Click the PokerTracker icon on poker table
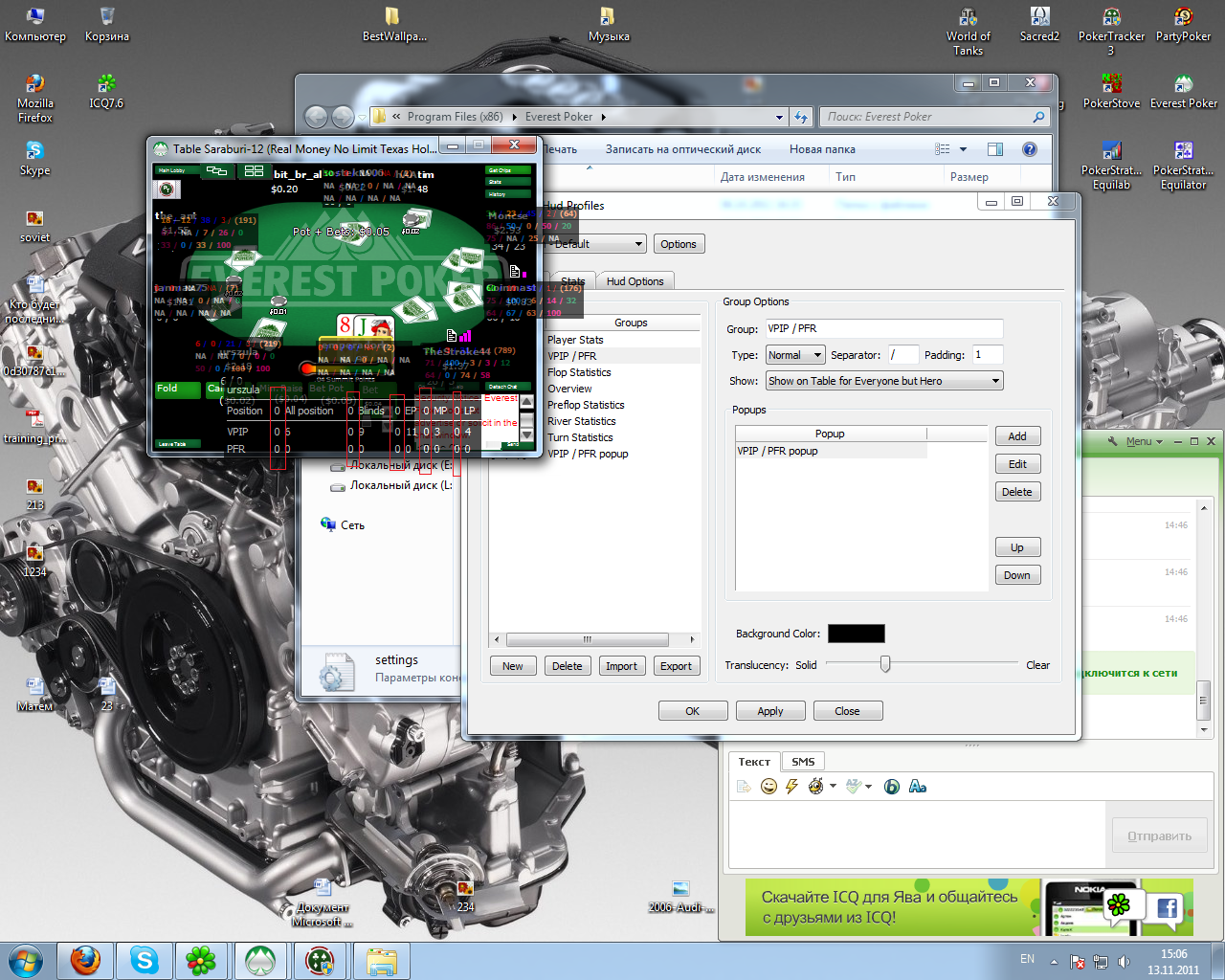The width and height of the screenshot is (1225, 980). click(x=167, y=189)
